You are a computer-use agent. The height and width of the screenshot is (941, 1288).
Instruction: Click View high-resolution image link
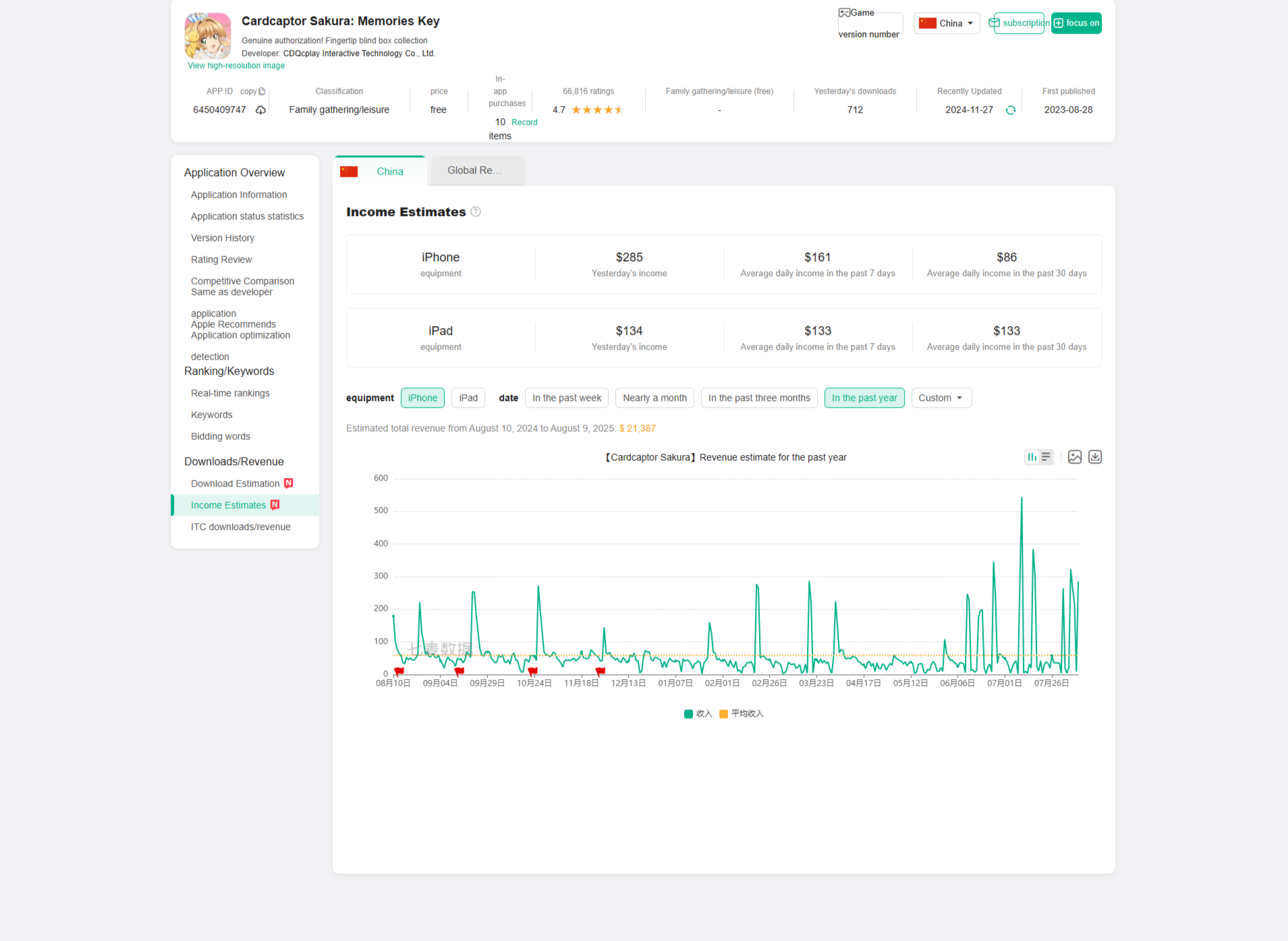click(x=236, y=66)
